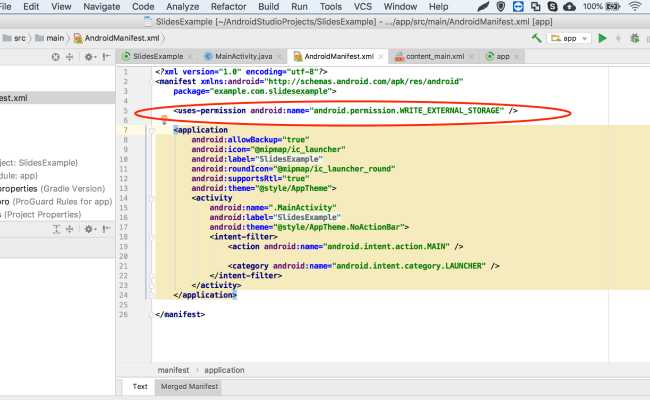Open the app run configuration dropdown
The width and height of the screenshot is (650, 400).
[569, 38]
